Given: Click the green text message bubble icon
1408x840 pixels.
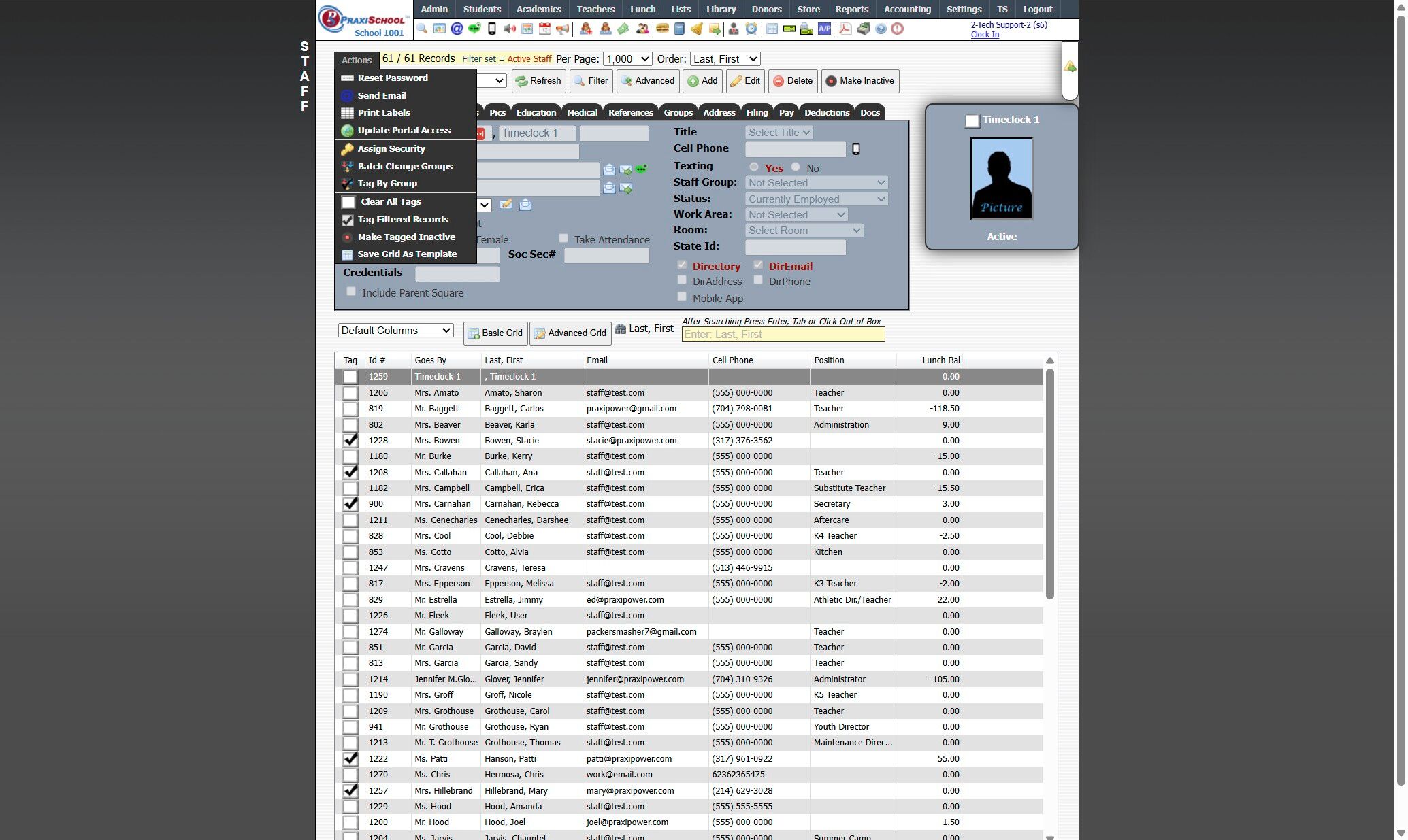Looking at the screenshot, I should [474, 29].
